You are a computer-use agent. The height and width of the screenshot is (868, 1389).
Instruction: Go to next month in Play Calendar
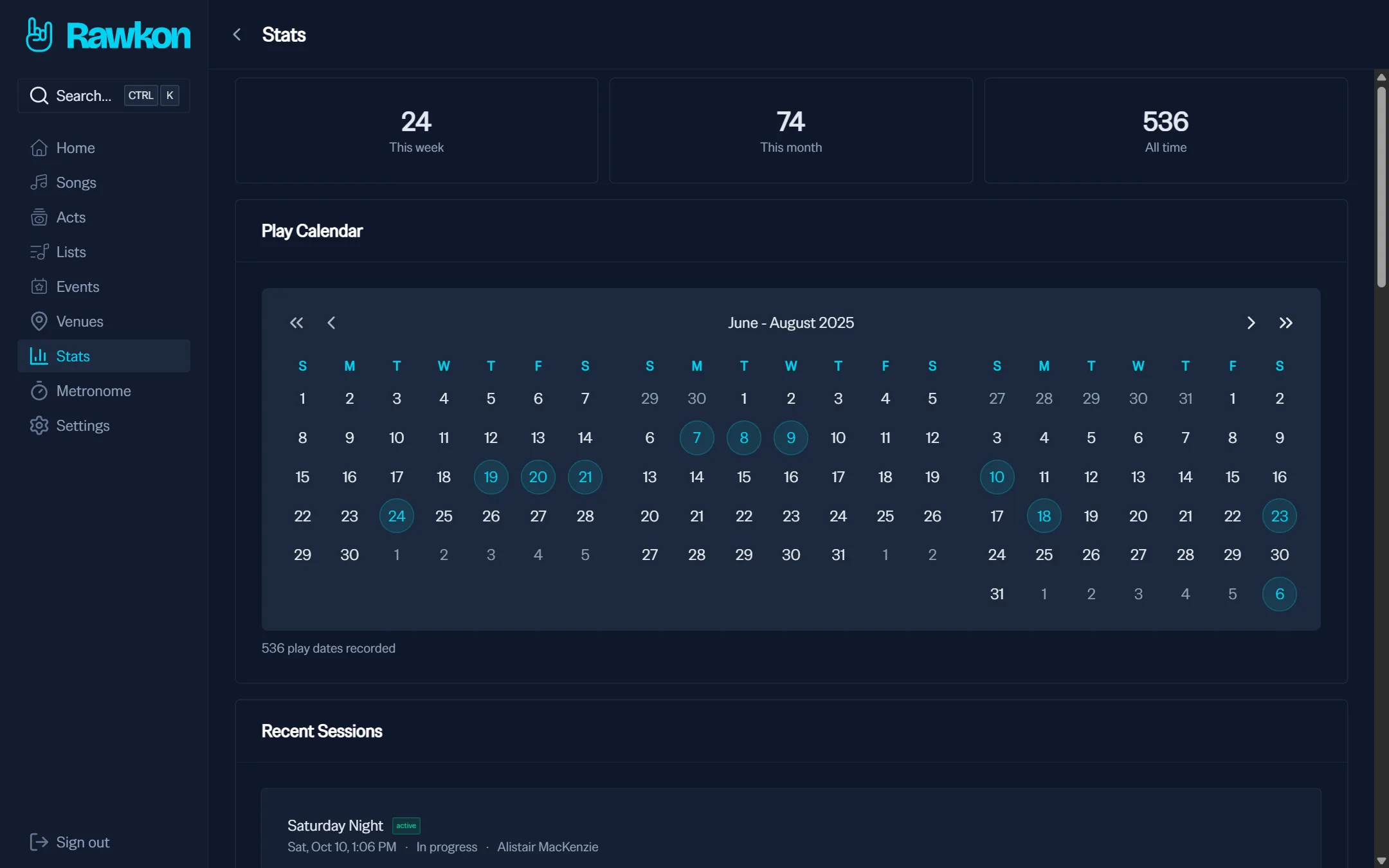(x=1251, y=323)
